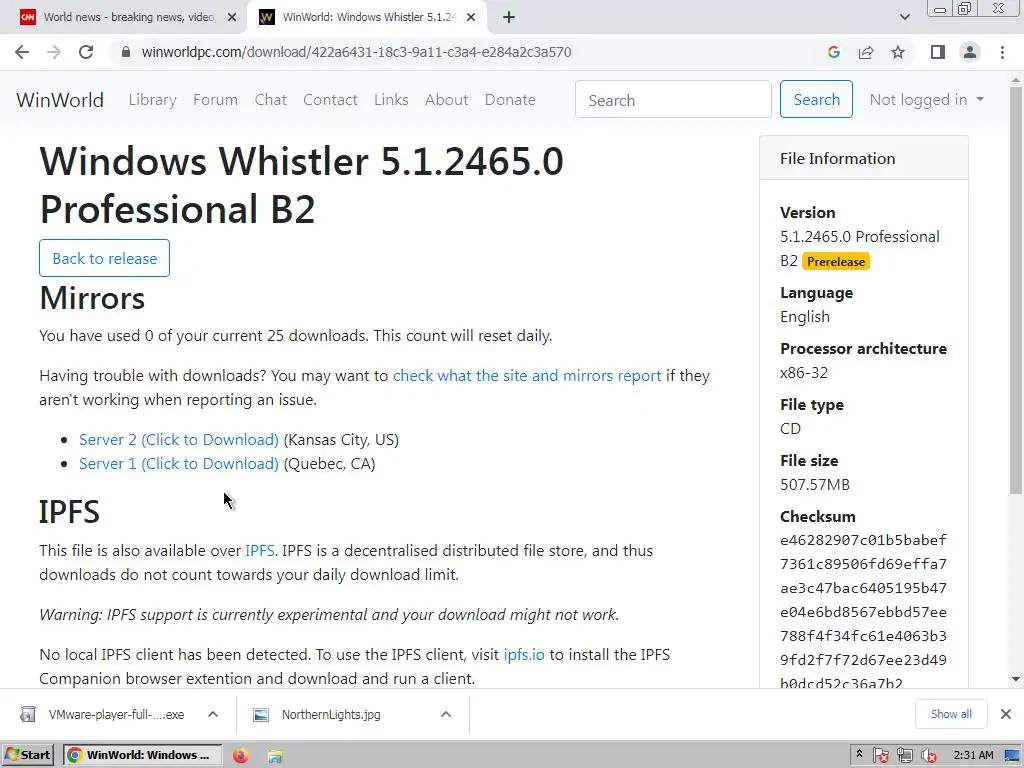Click the browser forward arrow
The width and height of the screenshot is (1024, 768).
(54, 52)
